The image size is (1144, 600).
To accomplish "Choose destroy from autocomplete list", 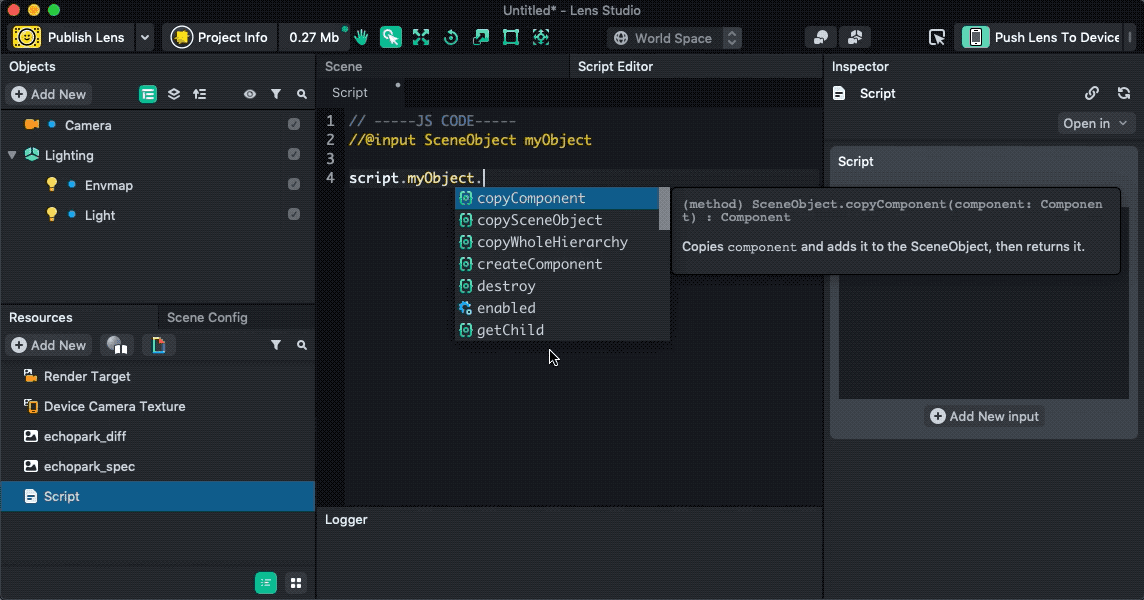I will [557, 285].
